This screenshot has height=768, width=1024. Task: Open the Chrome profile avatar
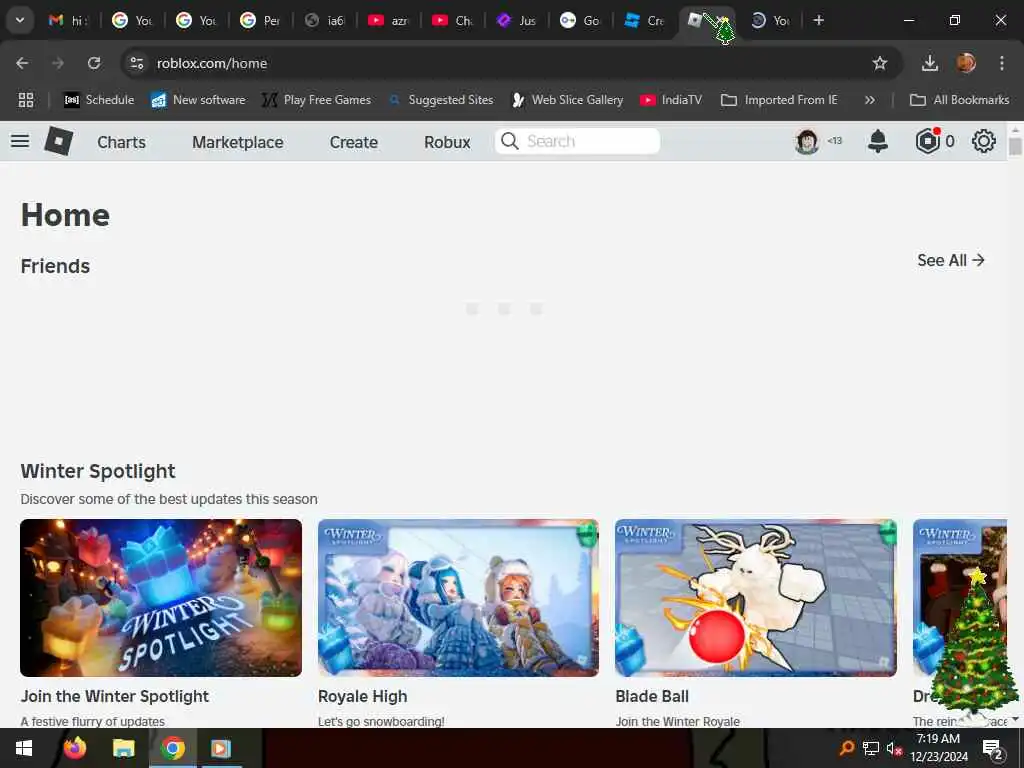click(x=966, y=63)
